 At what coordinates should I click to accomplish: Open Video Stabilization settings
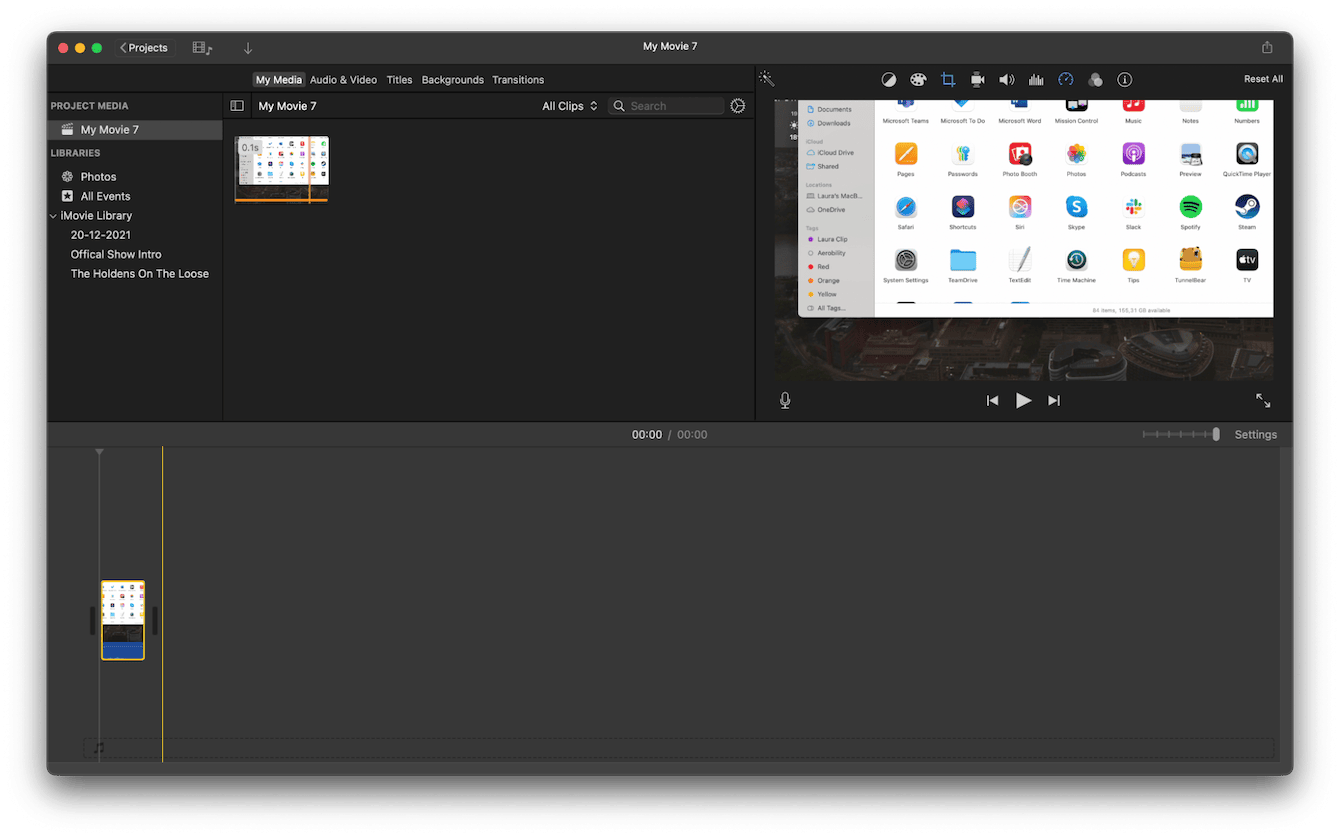pyautogui.click(x=977, y=79)
